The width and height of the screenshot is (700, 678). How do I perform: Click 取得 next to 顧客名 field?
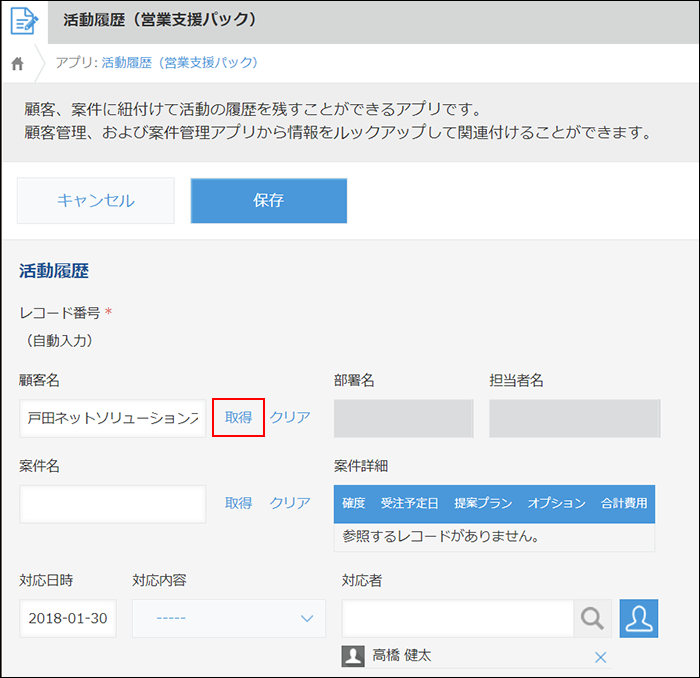point(238,417)
